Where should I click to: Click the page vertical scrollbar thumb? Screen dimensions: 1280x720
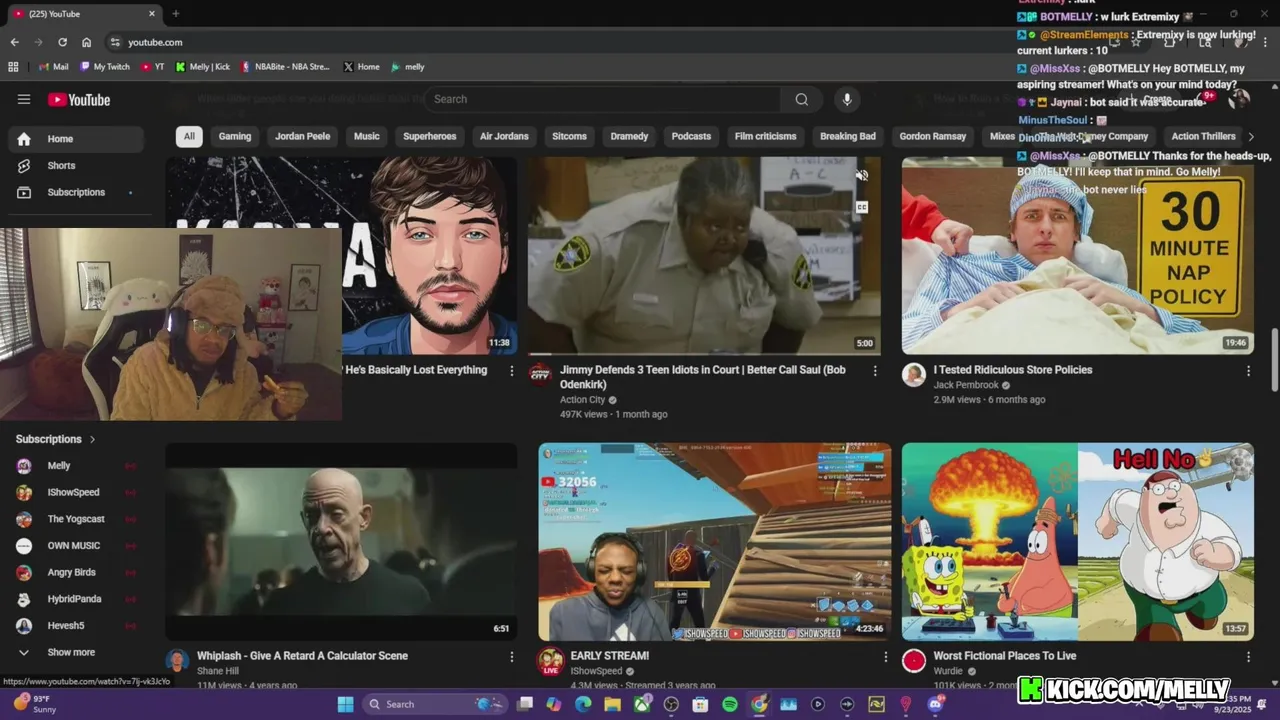1274,360
